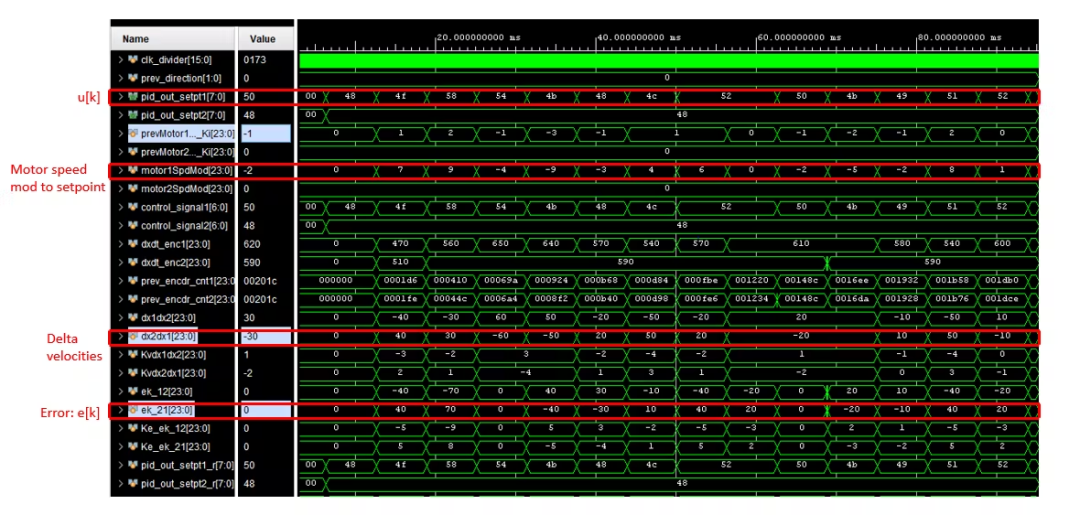Viewport: 1080px width, 515px height.
Task: Click the signal icon of dx2dx1[23:0]
Action: click(131, 336)
